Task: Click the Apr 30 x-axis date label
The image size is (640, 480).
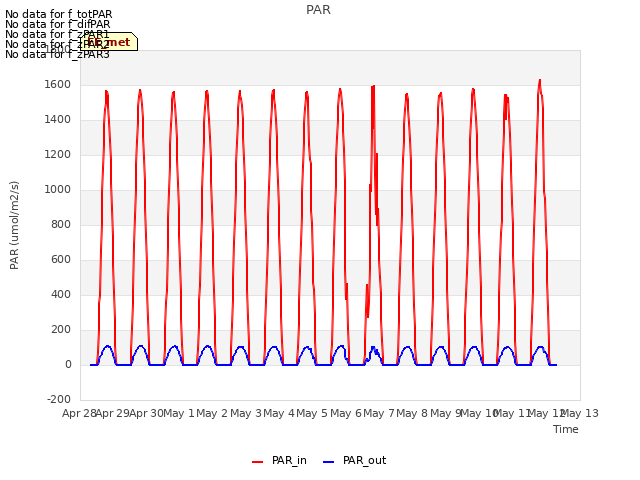Action: 146,413
